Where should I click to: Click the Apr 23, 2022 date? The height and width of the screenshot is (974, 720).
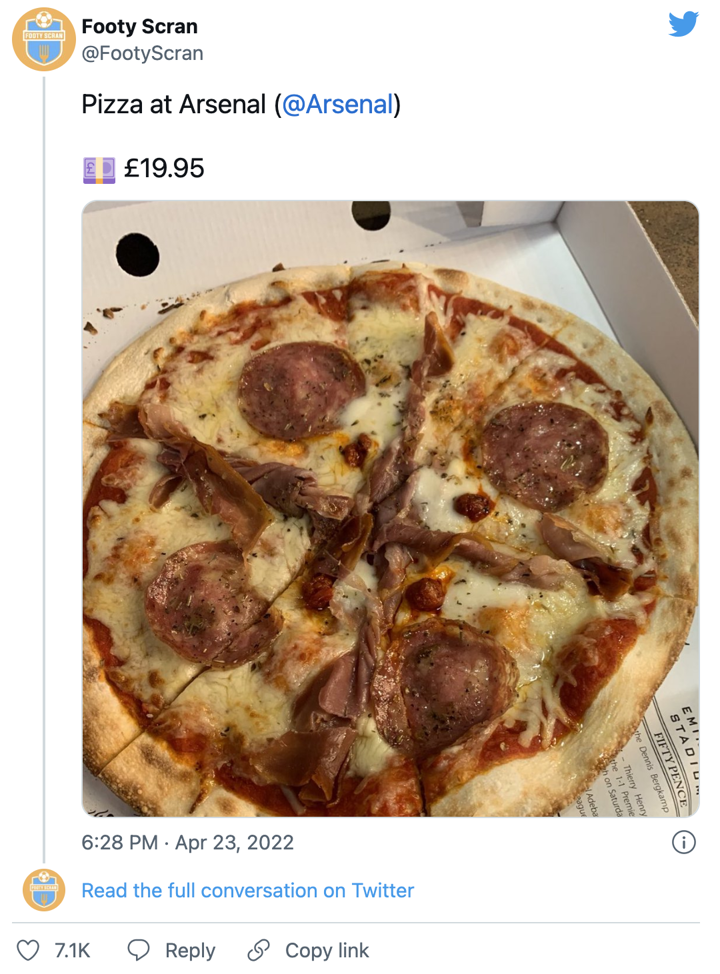234,842
